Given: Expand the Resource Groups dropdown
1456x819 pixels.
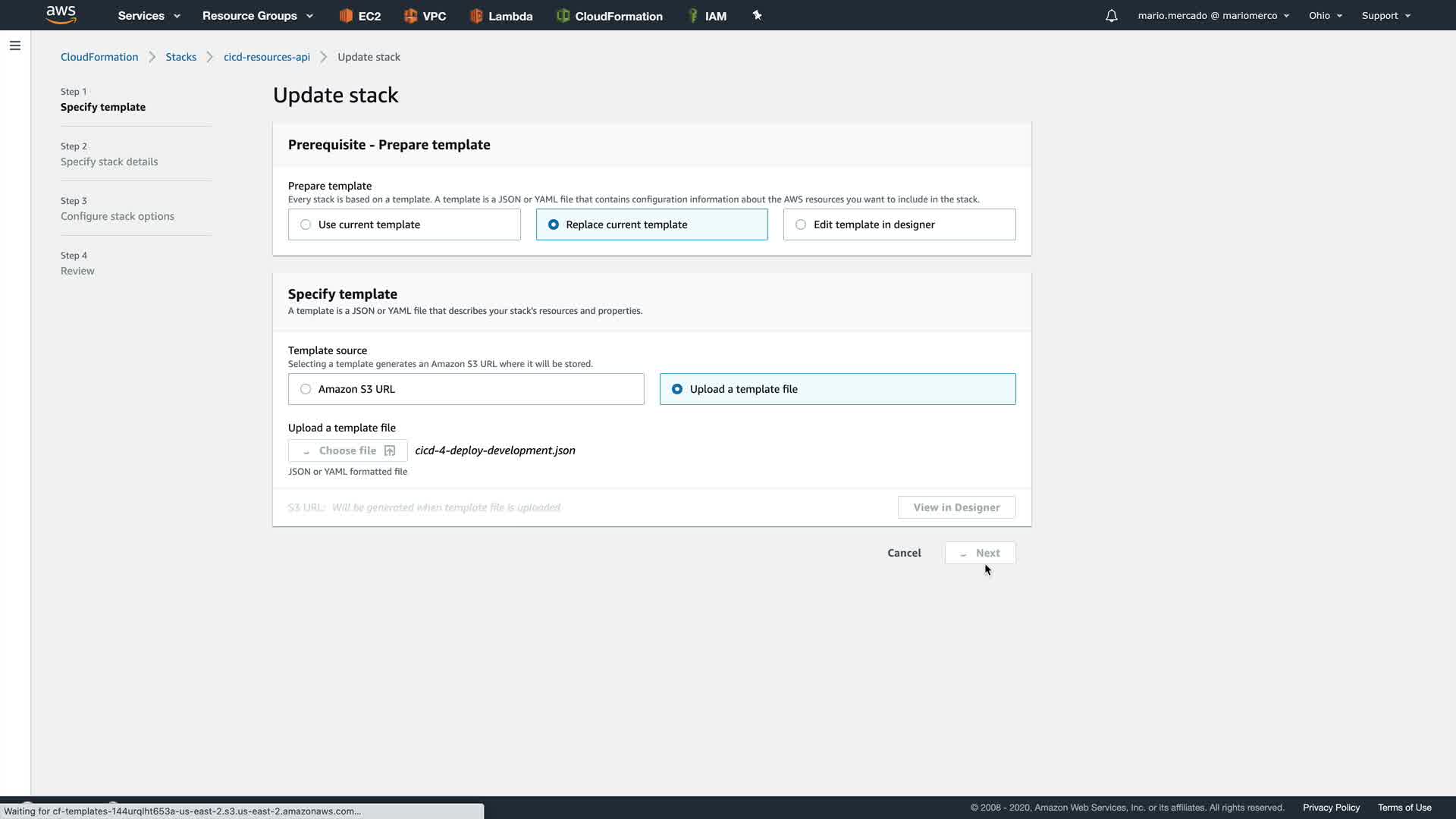Looking at the screenshot, I should pos(257,16).
